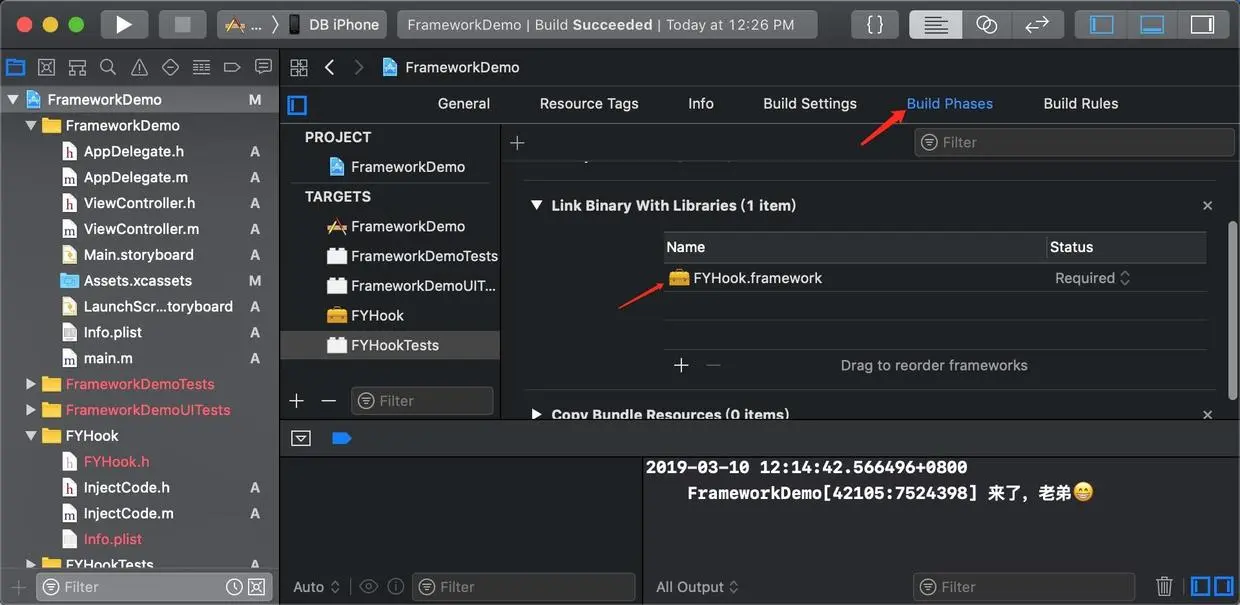Image resolution: width=1240 pixels, height=605 pixels.
Task: Toggle the inspector pane visibility
Action: click(x=1202, y=24)
